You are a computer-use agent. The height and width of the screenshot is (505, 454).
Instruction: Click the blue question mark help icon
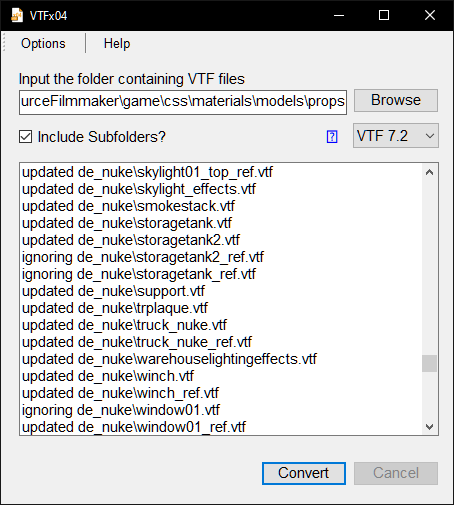coord(332,137)
